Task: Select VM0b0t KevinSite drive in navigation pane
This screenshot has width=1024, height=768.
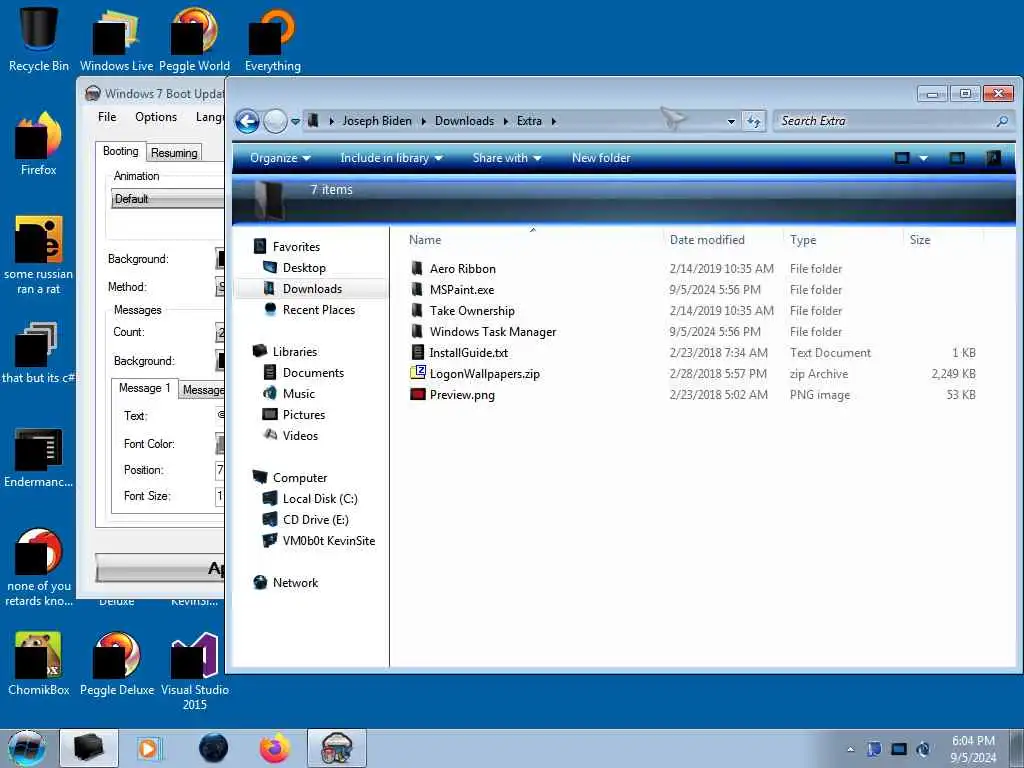Action: (x=328, y=540)
